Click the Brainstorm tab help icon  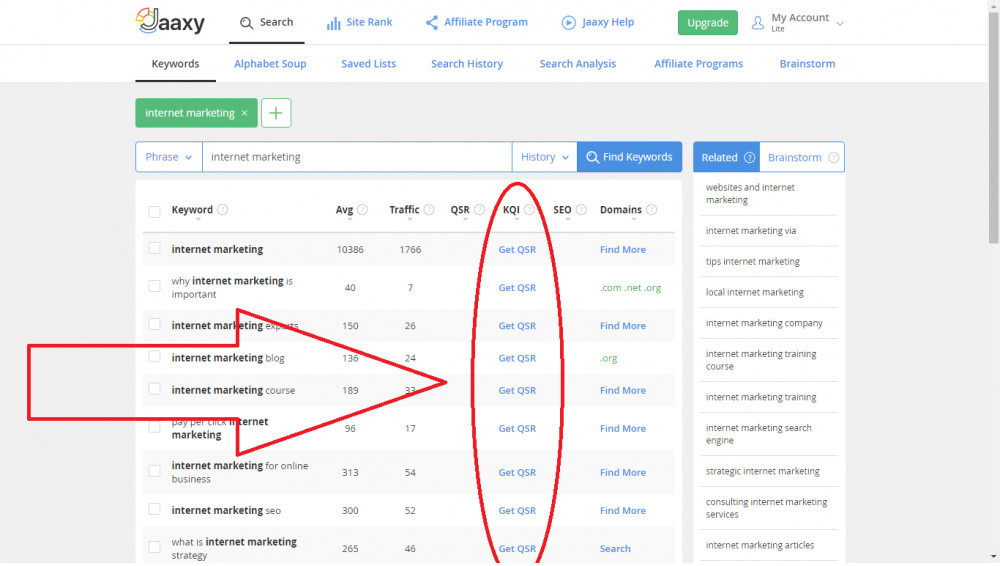click(834, 158)
